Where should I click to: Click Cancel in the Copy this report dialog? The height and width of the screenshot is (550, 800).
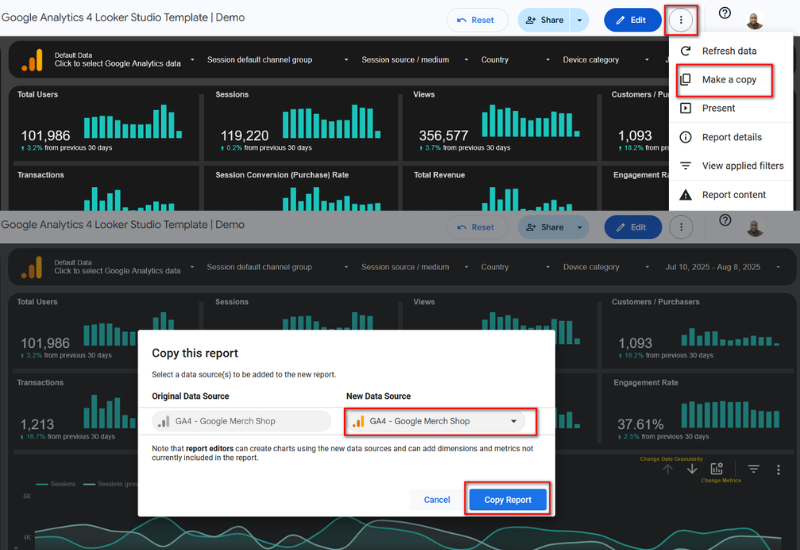[x=437, y=500]
